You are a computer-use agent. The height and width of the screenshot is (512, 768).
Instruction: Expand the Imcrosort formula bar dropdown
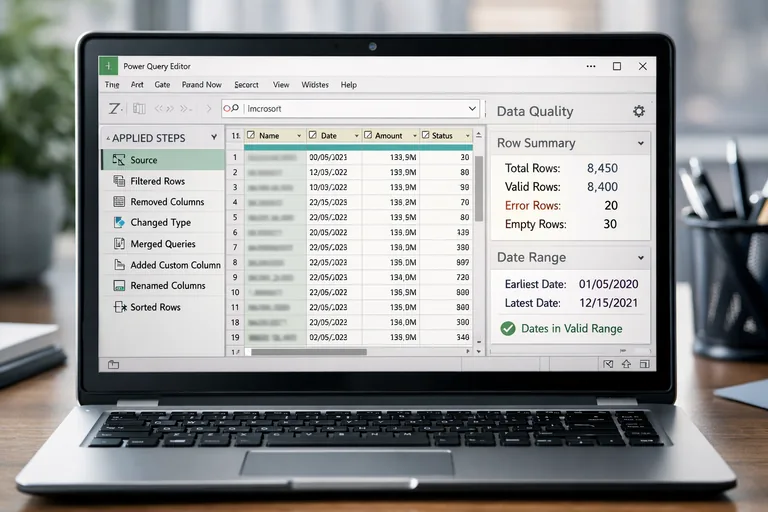[x=472, y=108]
